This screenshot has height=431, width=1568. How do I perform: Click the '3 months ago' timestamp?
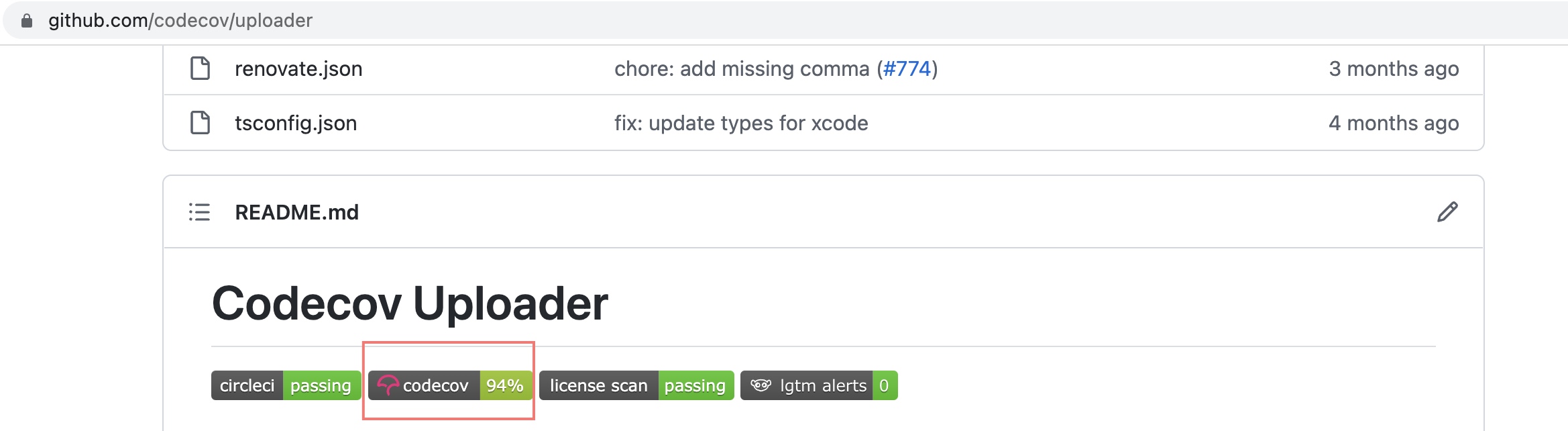1394,68
